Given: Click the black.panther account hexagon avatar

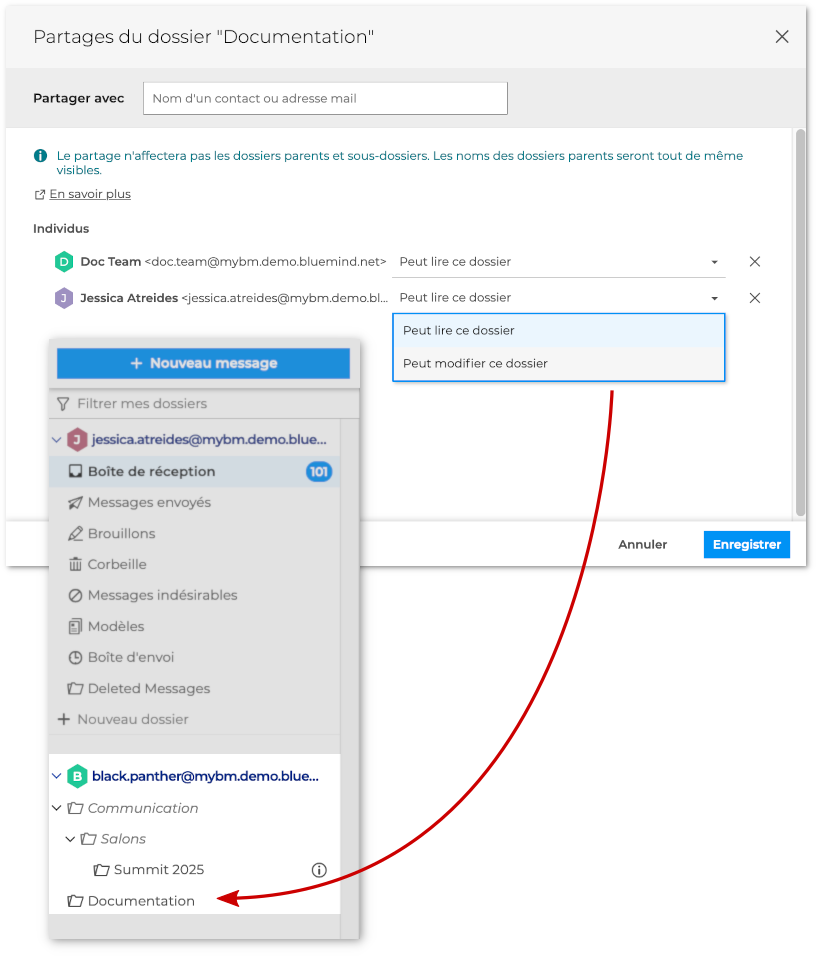Looking at the screenshot, I should coord(77,776).
